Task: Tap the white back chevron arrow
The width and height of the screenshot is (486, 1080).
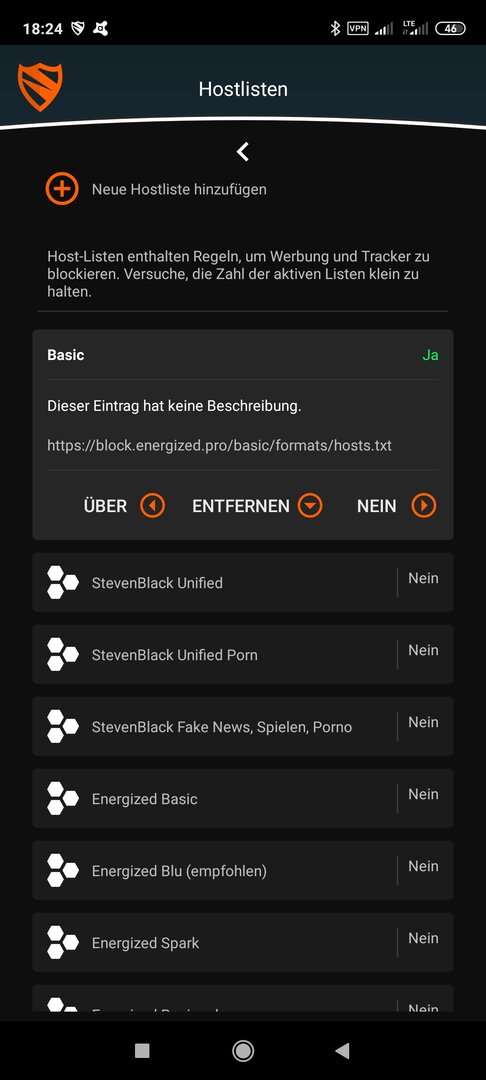Action: pos(242,152)
